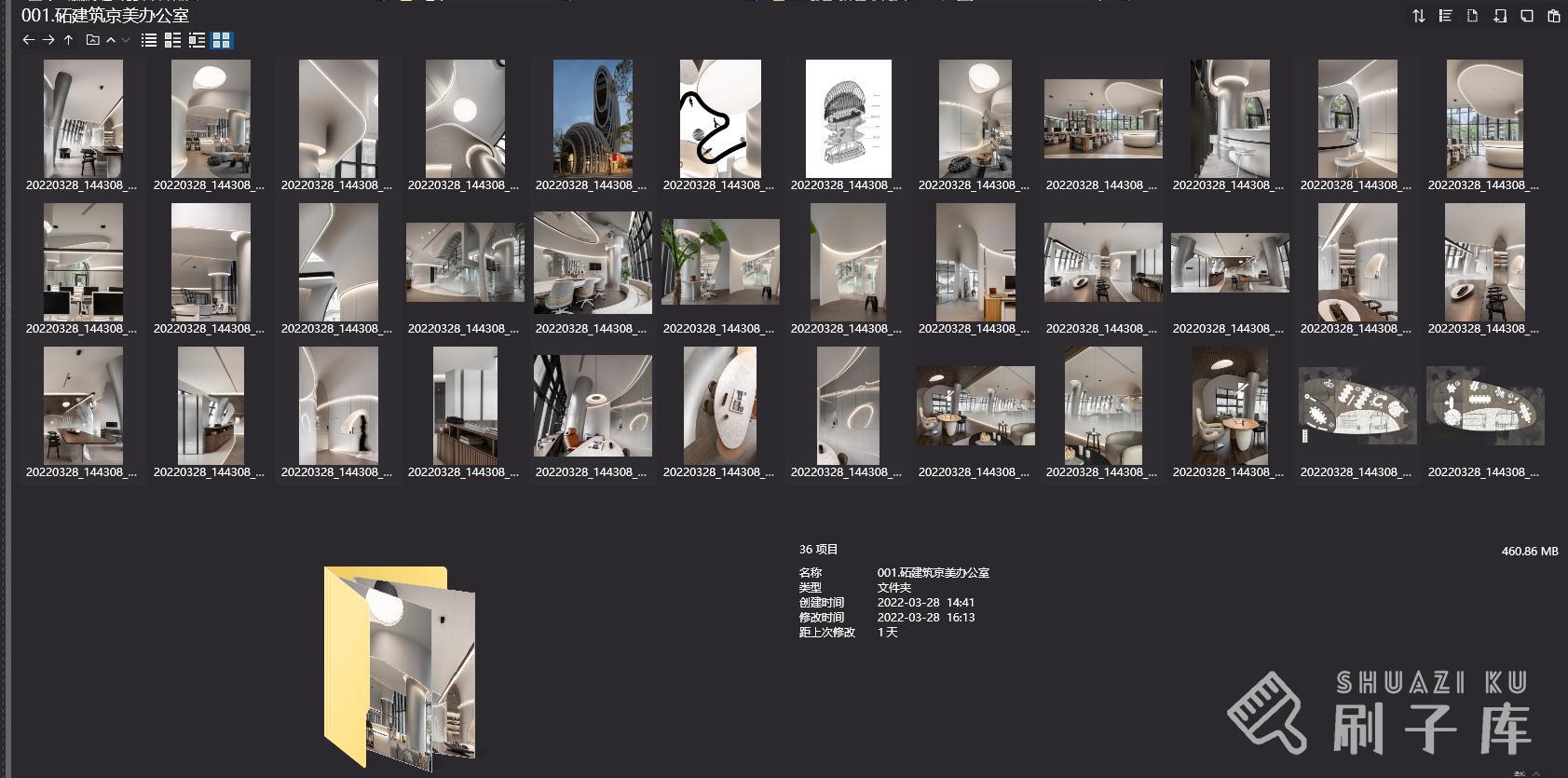The width and height of the screenshot is (1568, 778).
Task: Switch to the indented tile view
Action: 197,40
